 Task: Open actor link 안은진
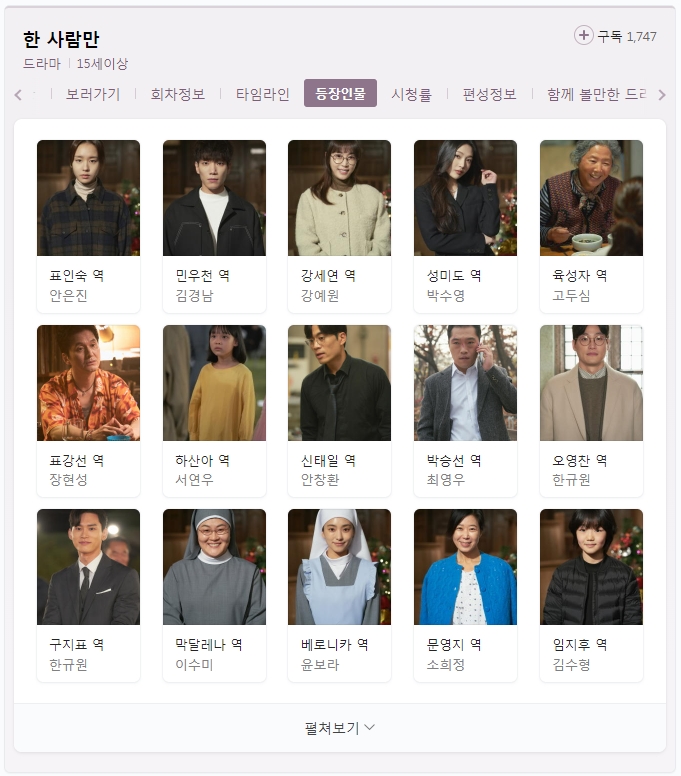68,295
